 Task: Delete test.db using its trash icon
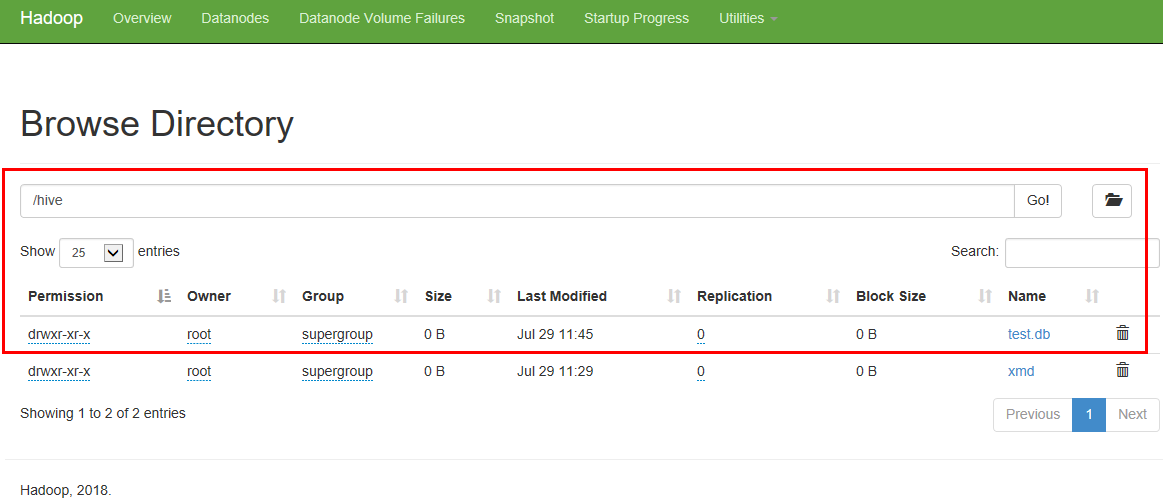pyautogui.click(x=1122, y=333)
